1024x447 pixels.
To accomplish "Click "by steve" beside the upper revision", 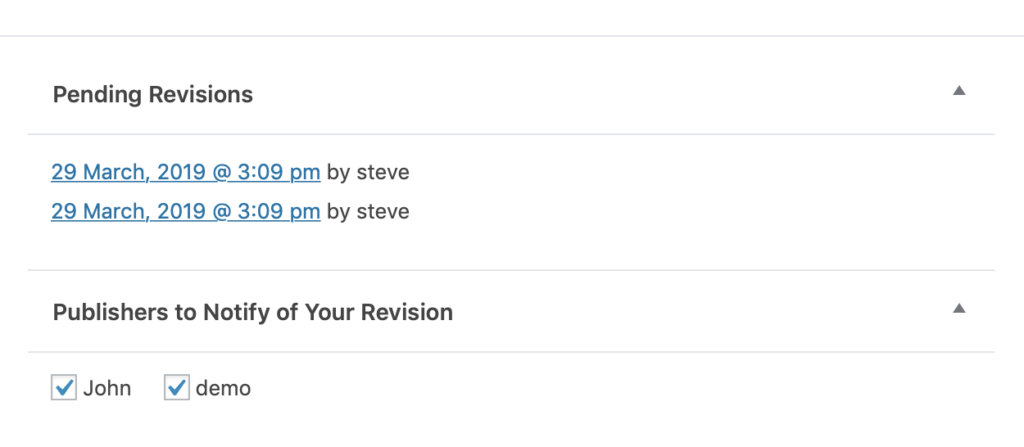I will (x=368, y=172).
